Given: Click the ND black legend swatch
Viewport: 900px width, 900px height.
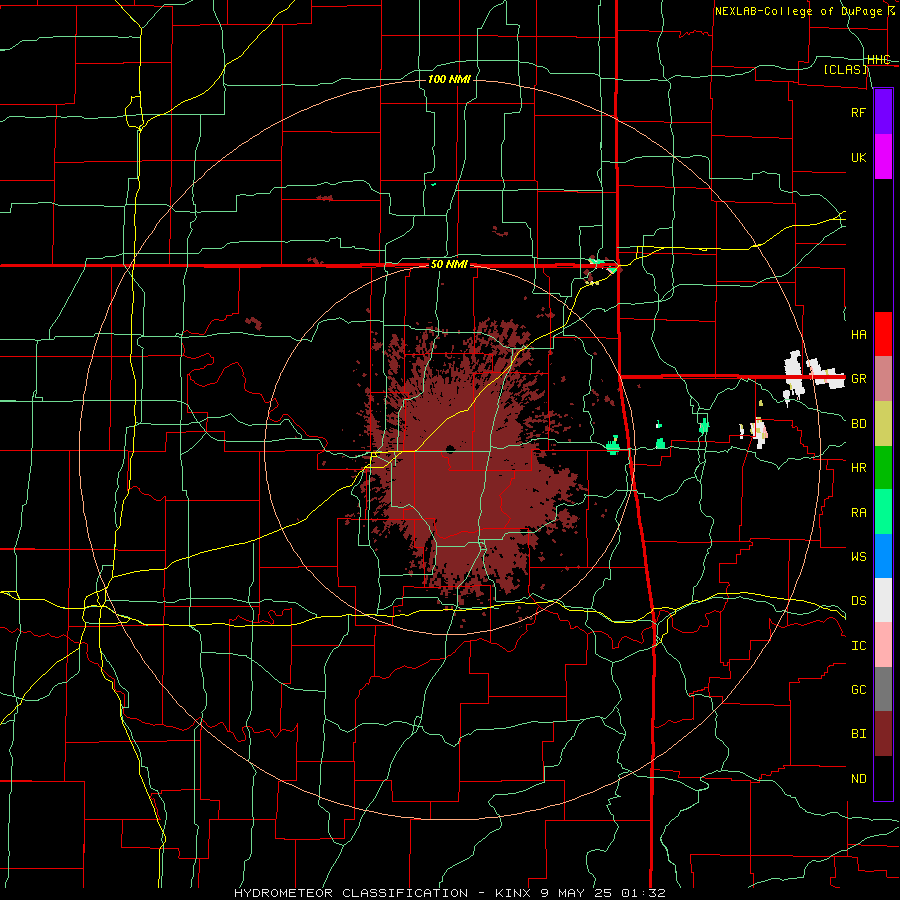Looking at the screenshot, I should click(x=883, y=778).
